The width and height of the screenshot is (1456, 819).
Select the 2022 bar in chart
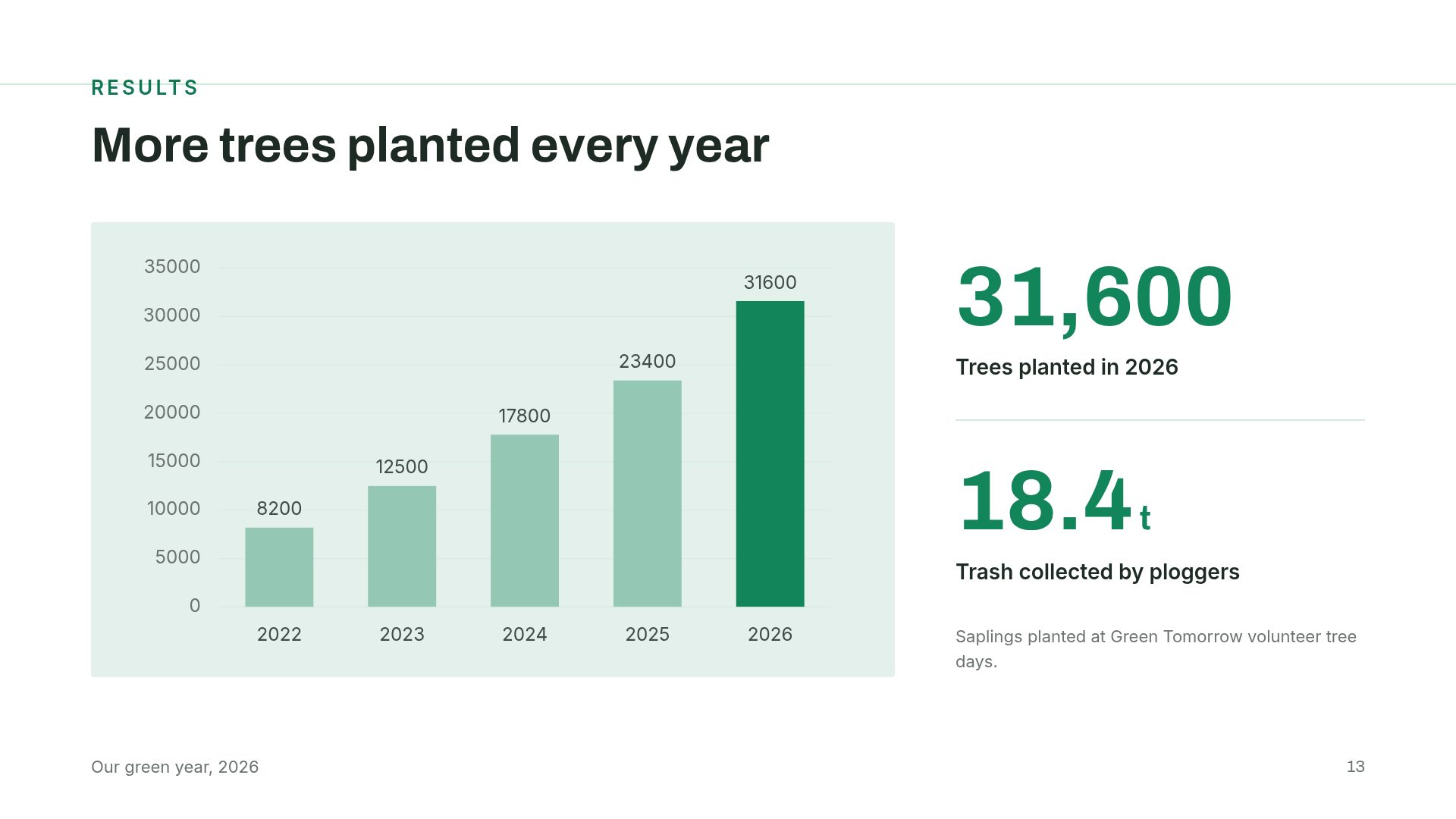(279, 567)
